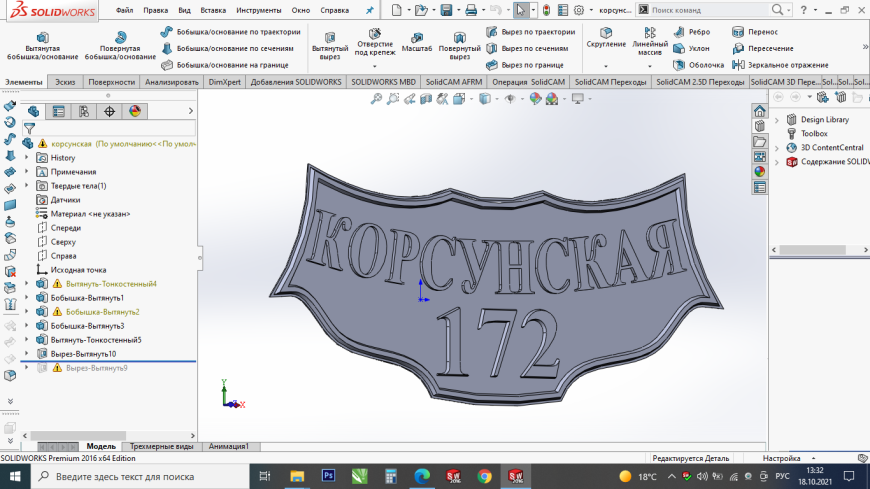Select the Ребро rib tool
The image size is (870, 489).
pyautogui.click(x=691, y=32)
